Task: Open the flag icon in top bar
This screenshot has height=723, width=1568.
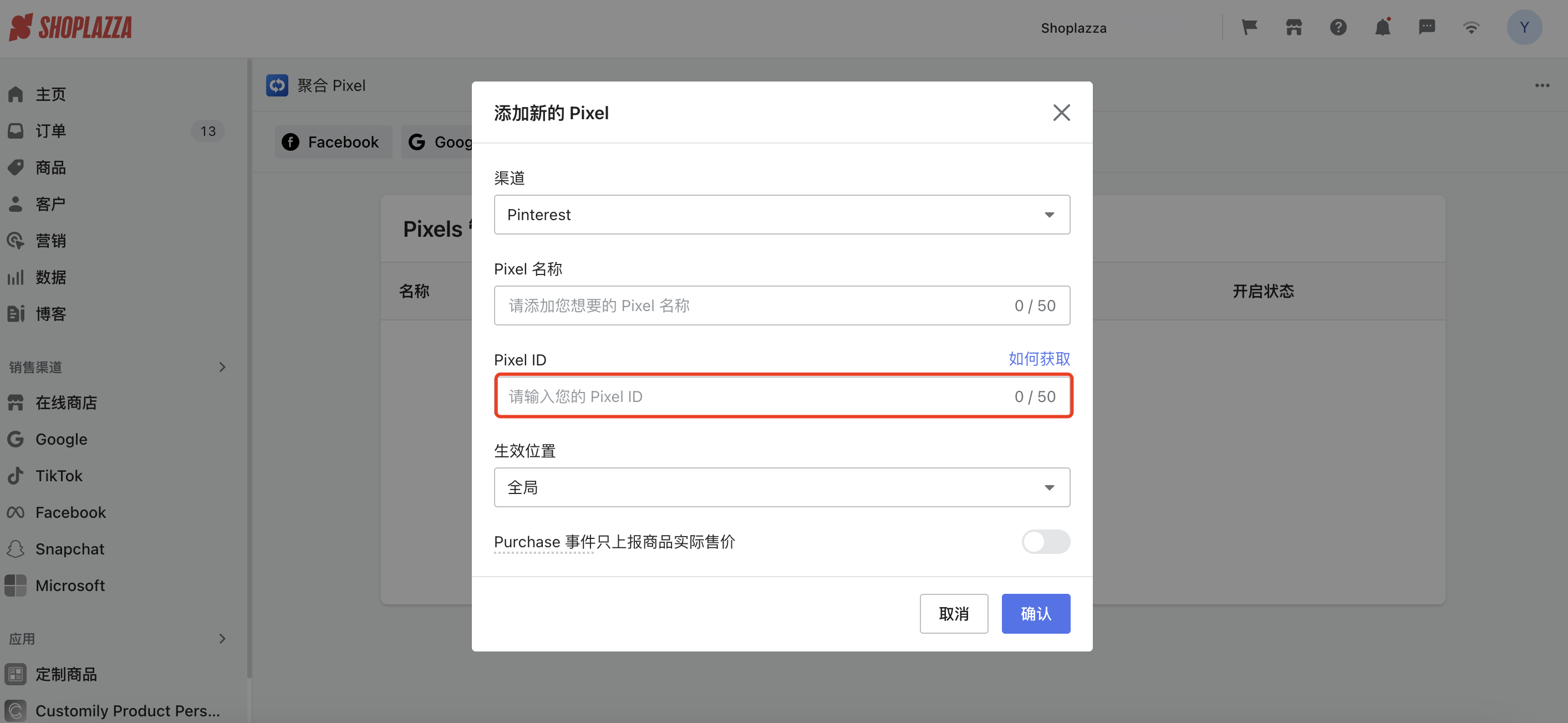Action: 1250,27
